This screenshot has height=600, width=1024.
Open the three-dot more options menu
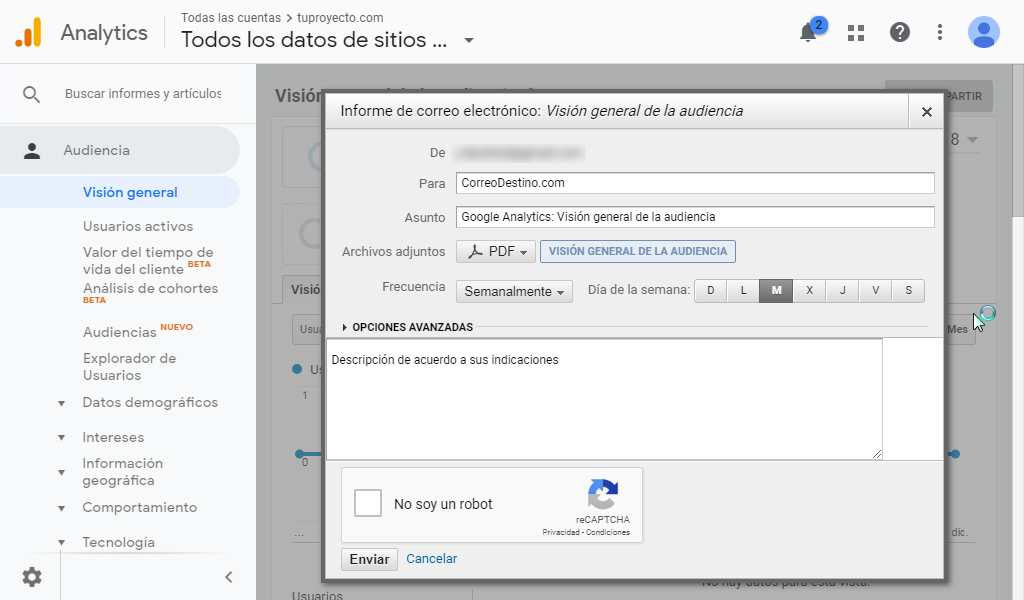click(x=939, y=33)
